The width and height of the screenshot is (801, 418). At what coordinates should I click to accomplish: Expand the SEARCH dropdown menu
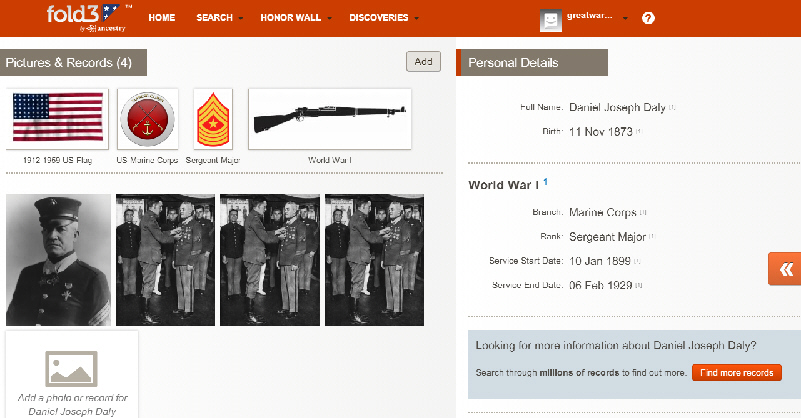220,19
